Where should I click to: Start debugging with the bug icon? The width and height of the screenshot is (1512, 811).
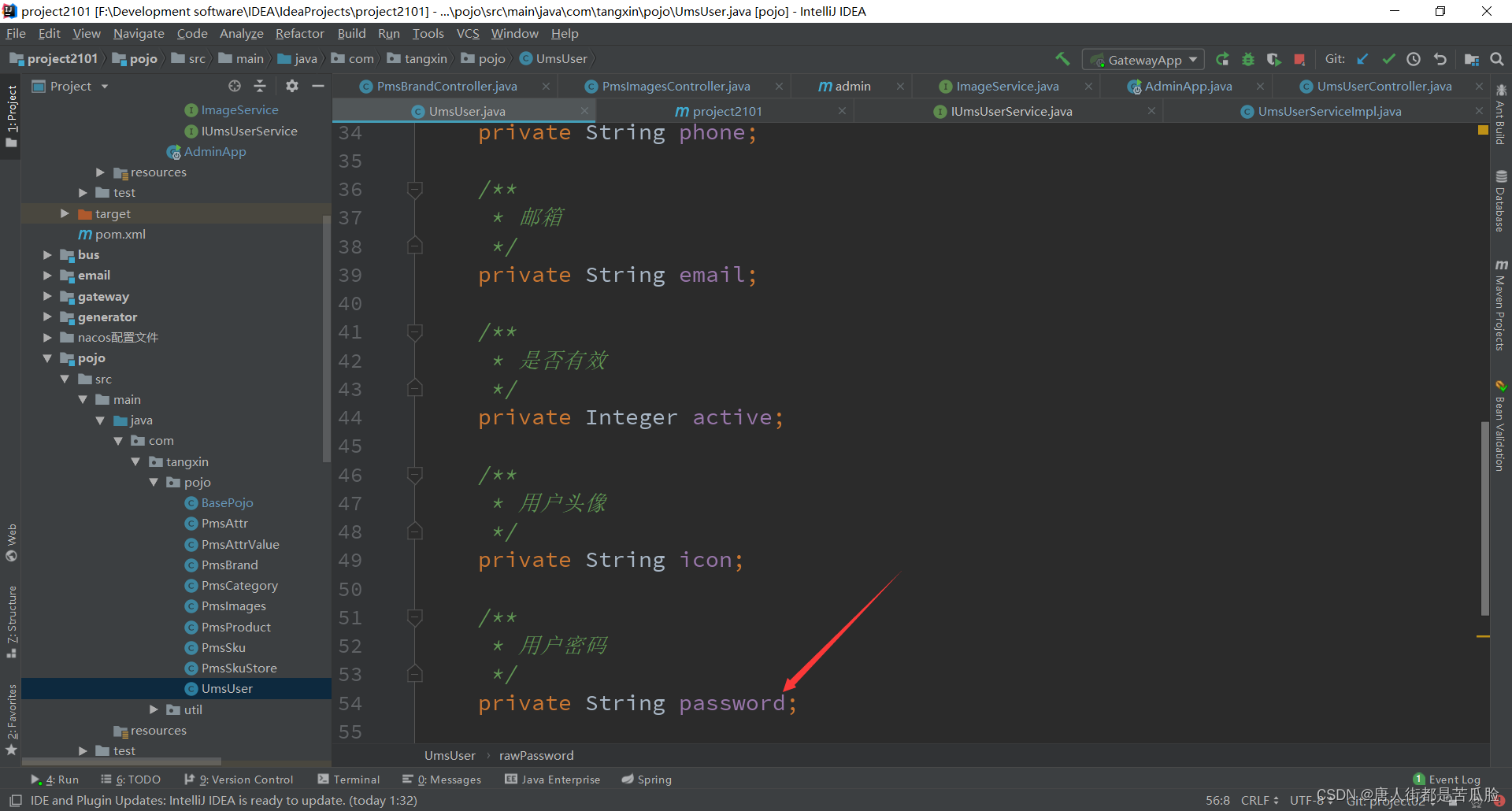tap(1248, 59)
